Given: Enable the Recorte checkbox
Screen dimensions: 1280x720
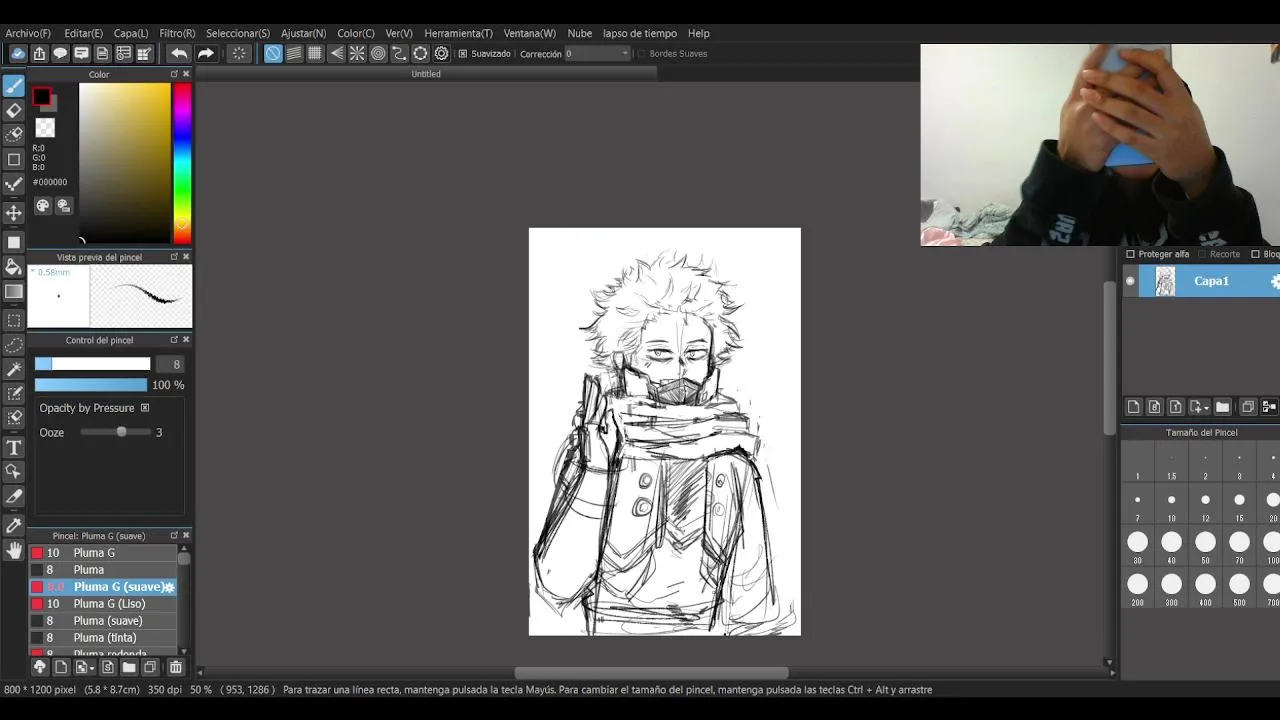Looking at the screenshot, I should coord(1201,254).
